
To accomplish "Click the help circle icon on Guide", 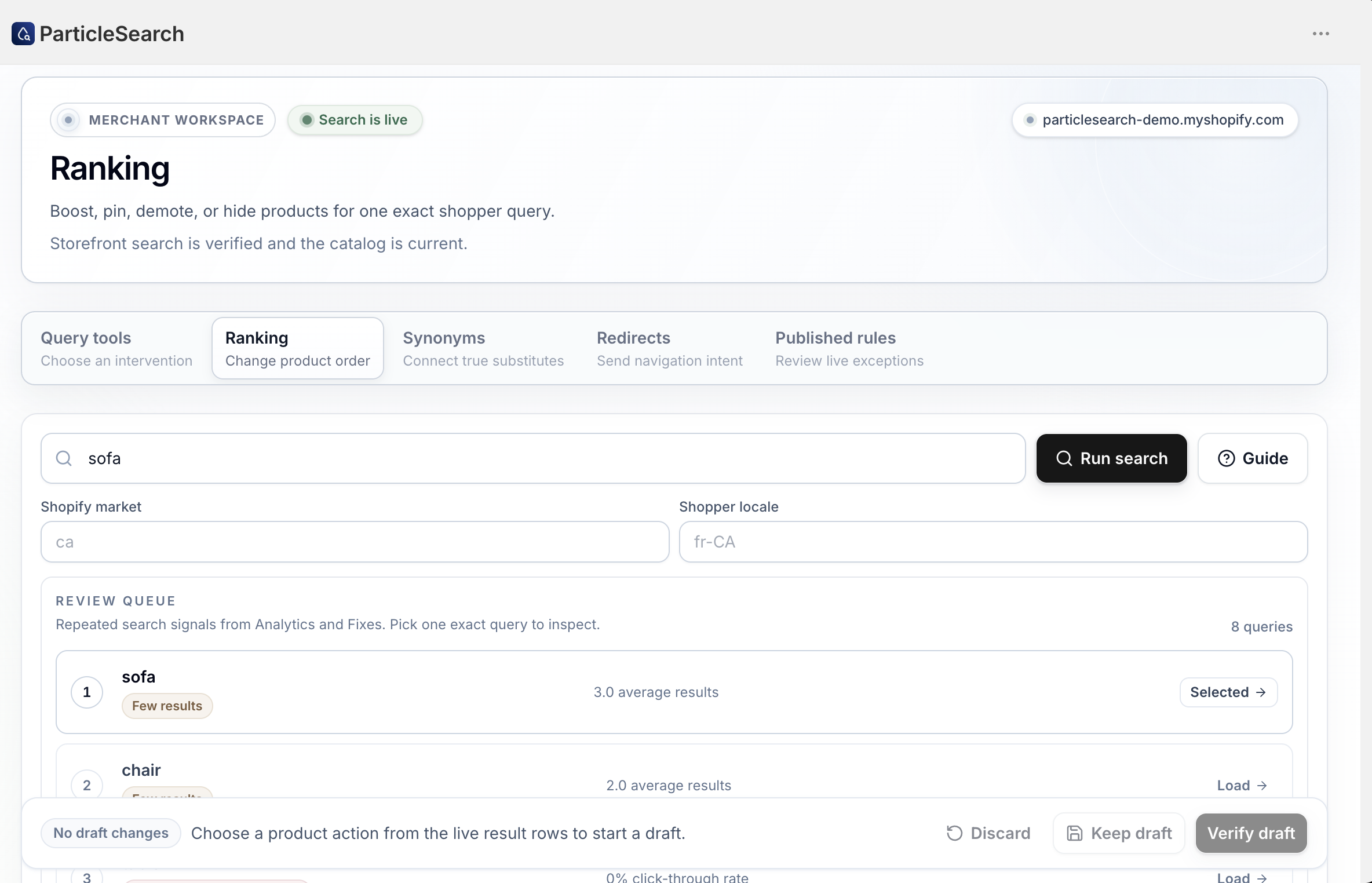I will pos(1226,458).
